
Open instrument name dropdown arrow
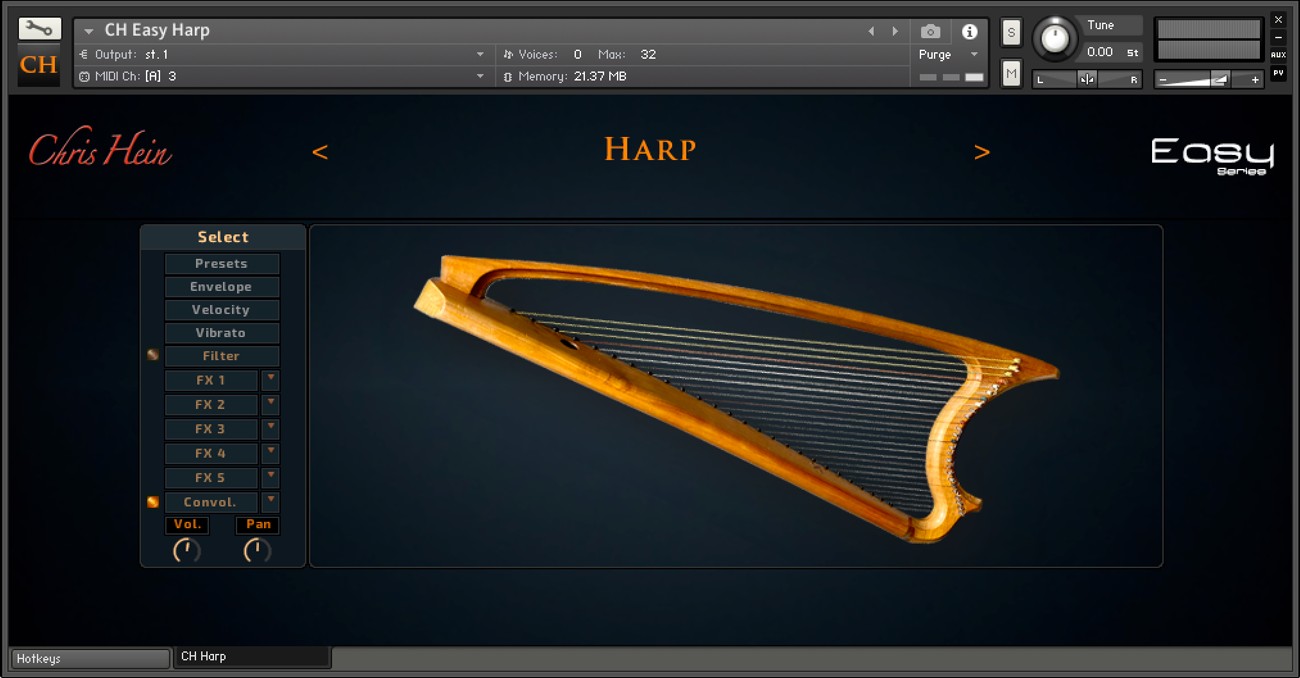tap(89, 31)
